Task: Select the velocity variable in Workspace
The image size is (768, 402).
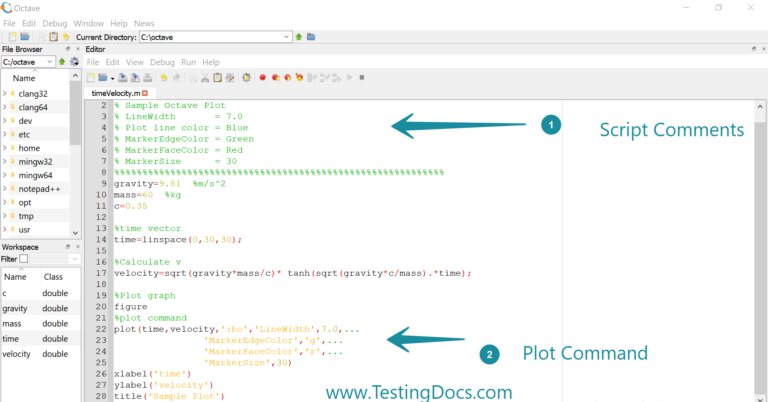Action: click(x=18, y=354)
